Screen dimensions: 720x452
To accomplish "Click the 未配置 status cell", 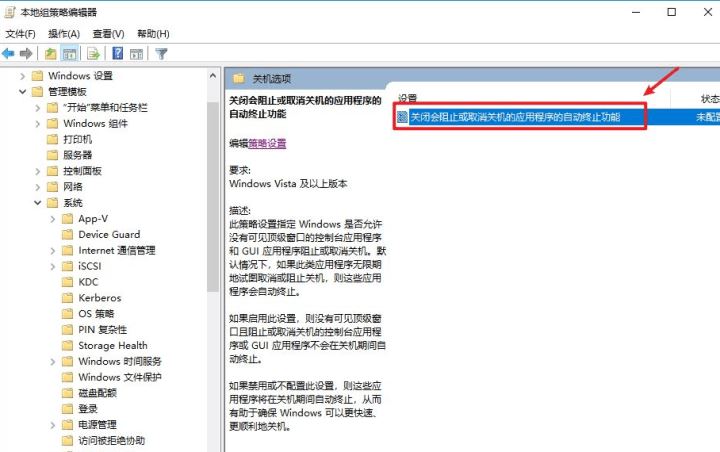I will tap(708, 117).
